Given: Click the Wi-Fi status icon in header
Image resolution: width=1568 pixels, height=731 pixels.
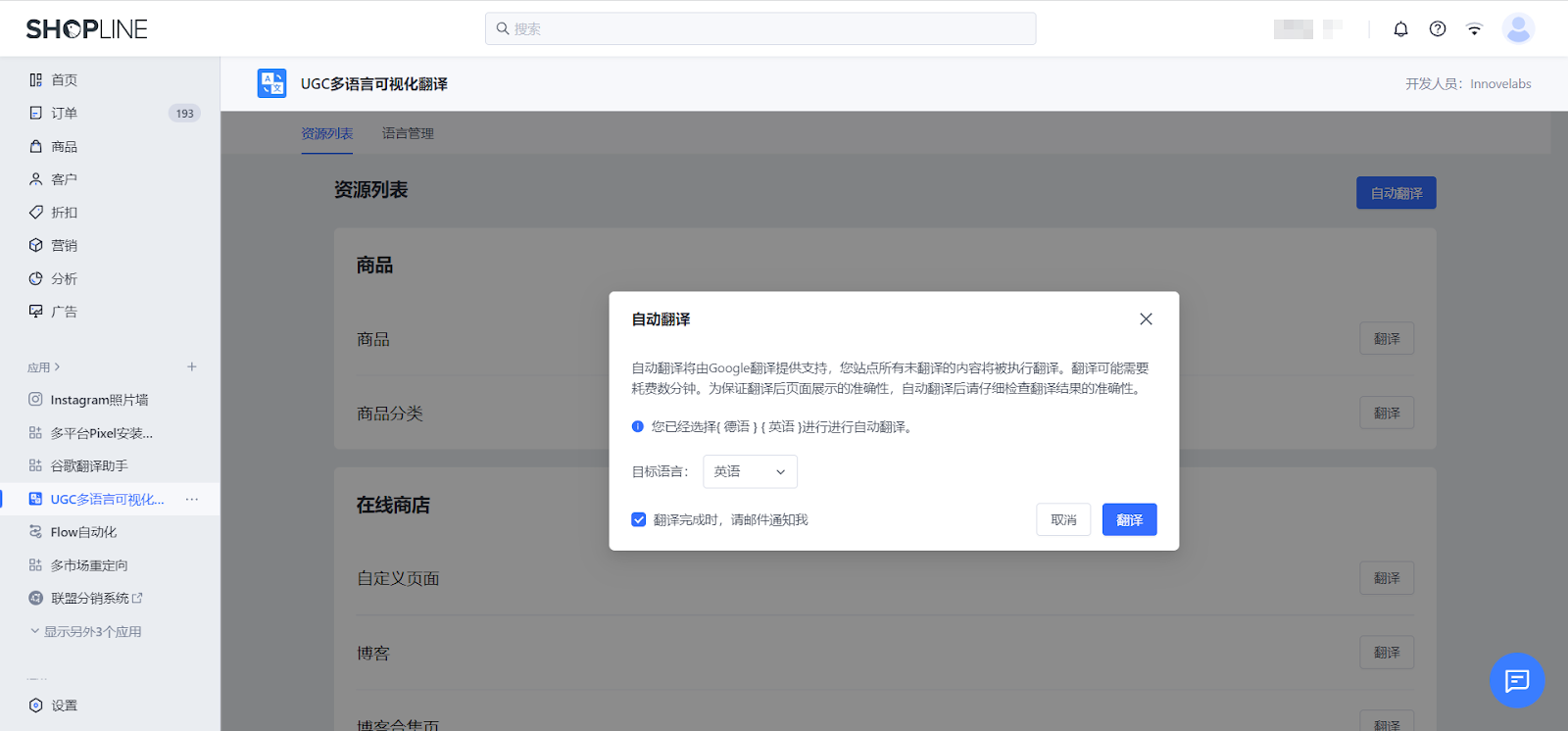Looking at the screenshot, I should pos(1474,29).
